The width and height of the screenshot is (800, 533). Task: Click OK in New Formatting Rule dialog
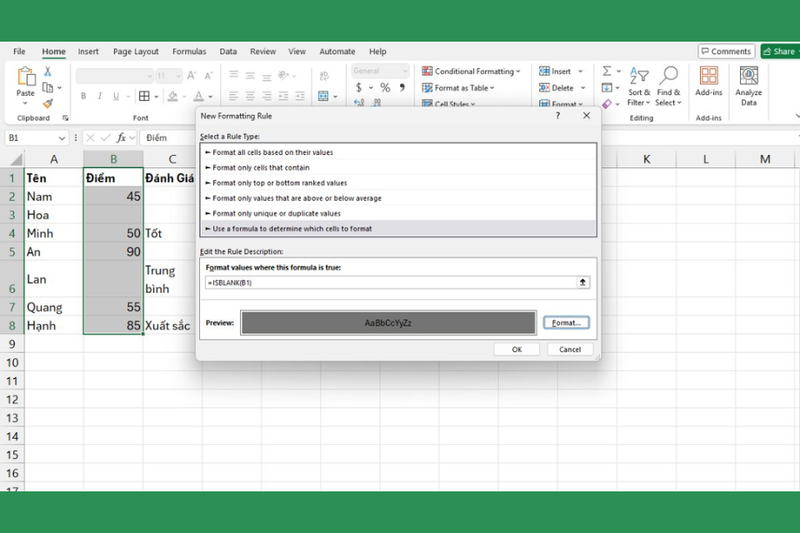click(517, 349)
